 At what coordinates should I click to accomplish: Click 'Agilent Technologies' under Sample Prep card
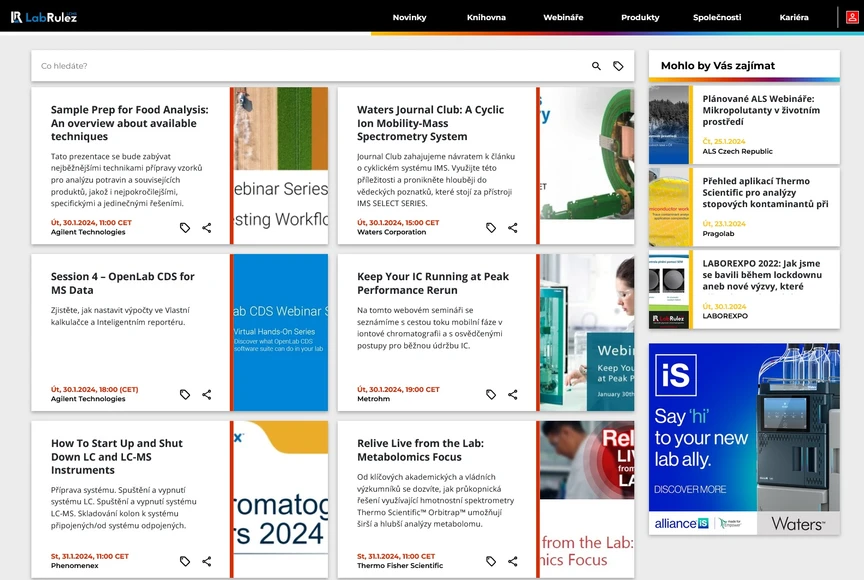pos(88,232)
